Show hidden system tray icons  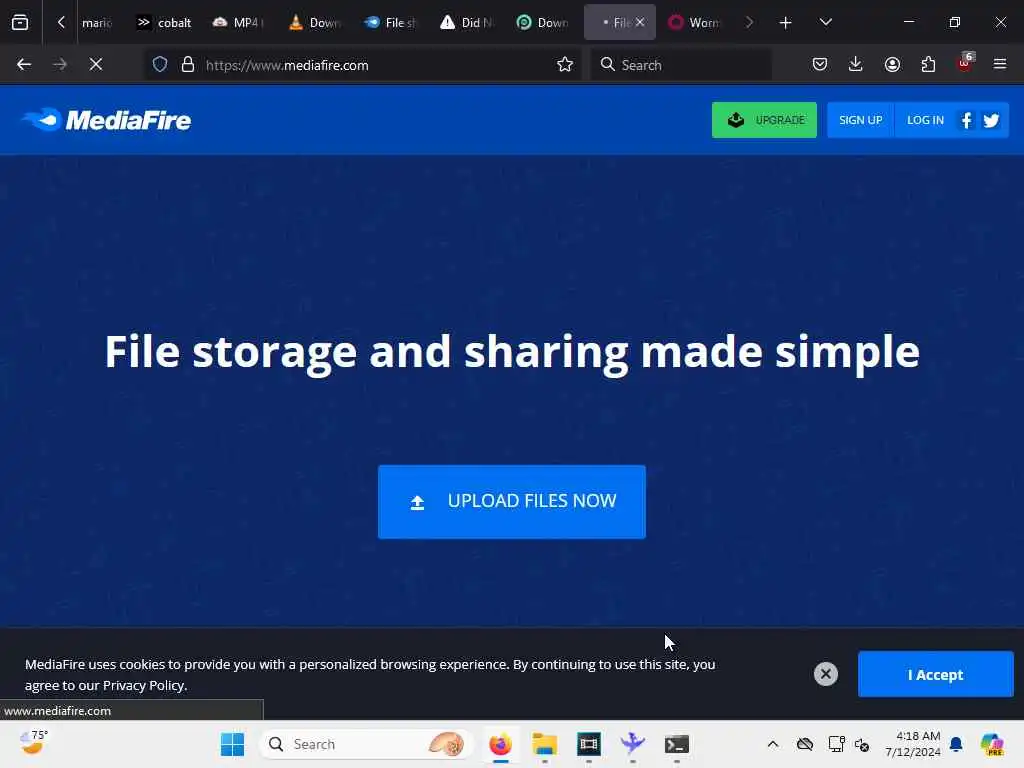(x=773, y=744)
